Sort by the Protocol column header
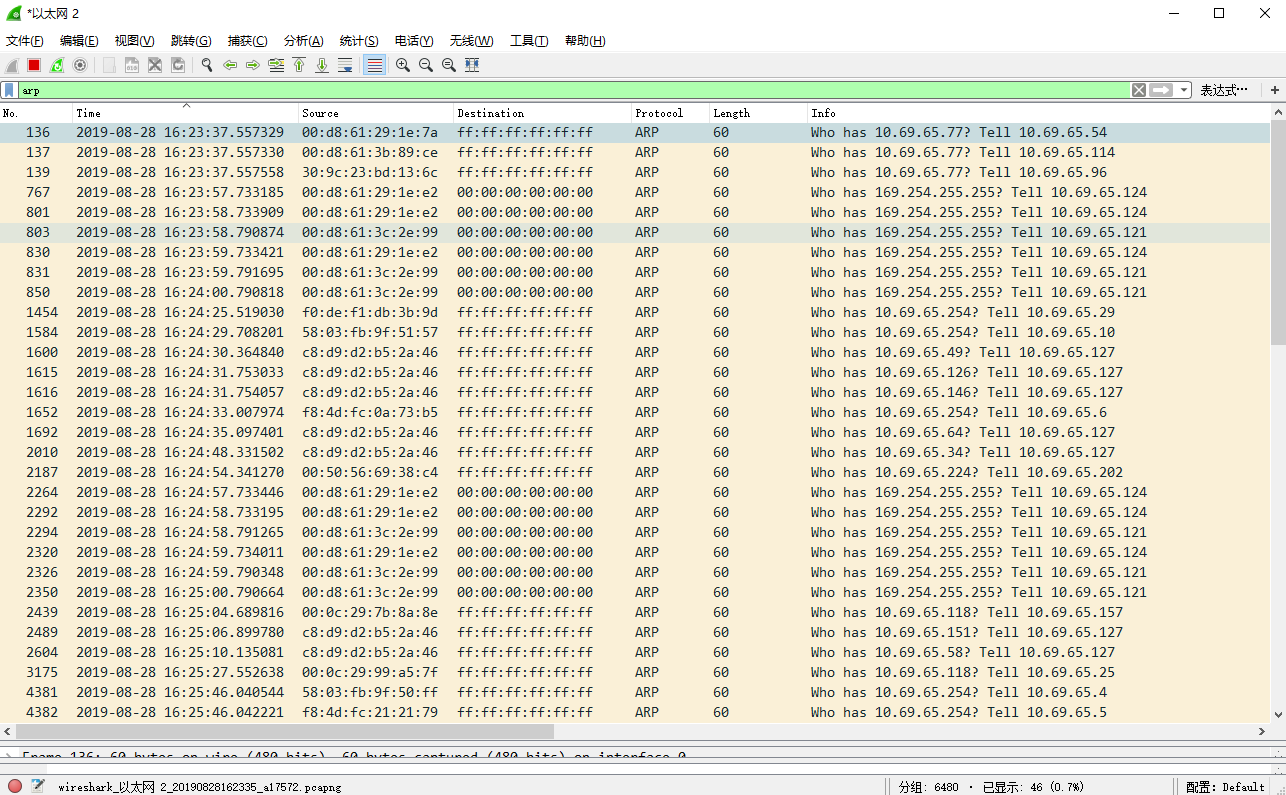This screenshot has width=1286, height=795. [x=671, y=113]
